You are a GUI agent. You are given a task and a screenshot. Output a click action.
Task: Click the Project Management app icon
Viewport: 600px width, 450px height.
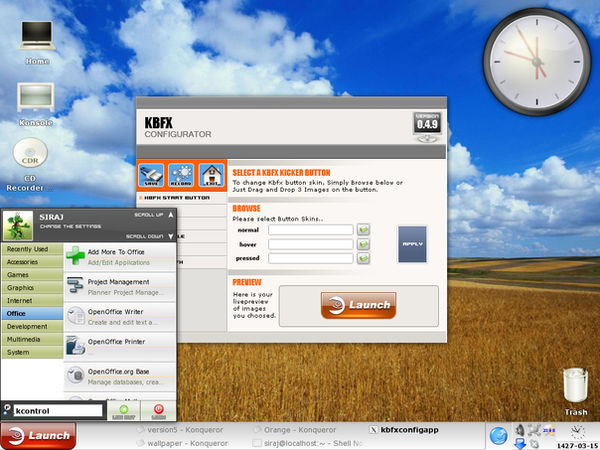(75, 286)
